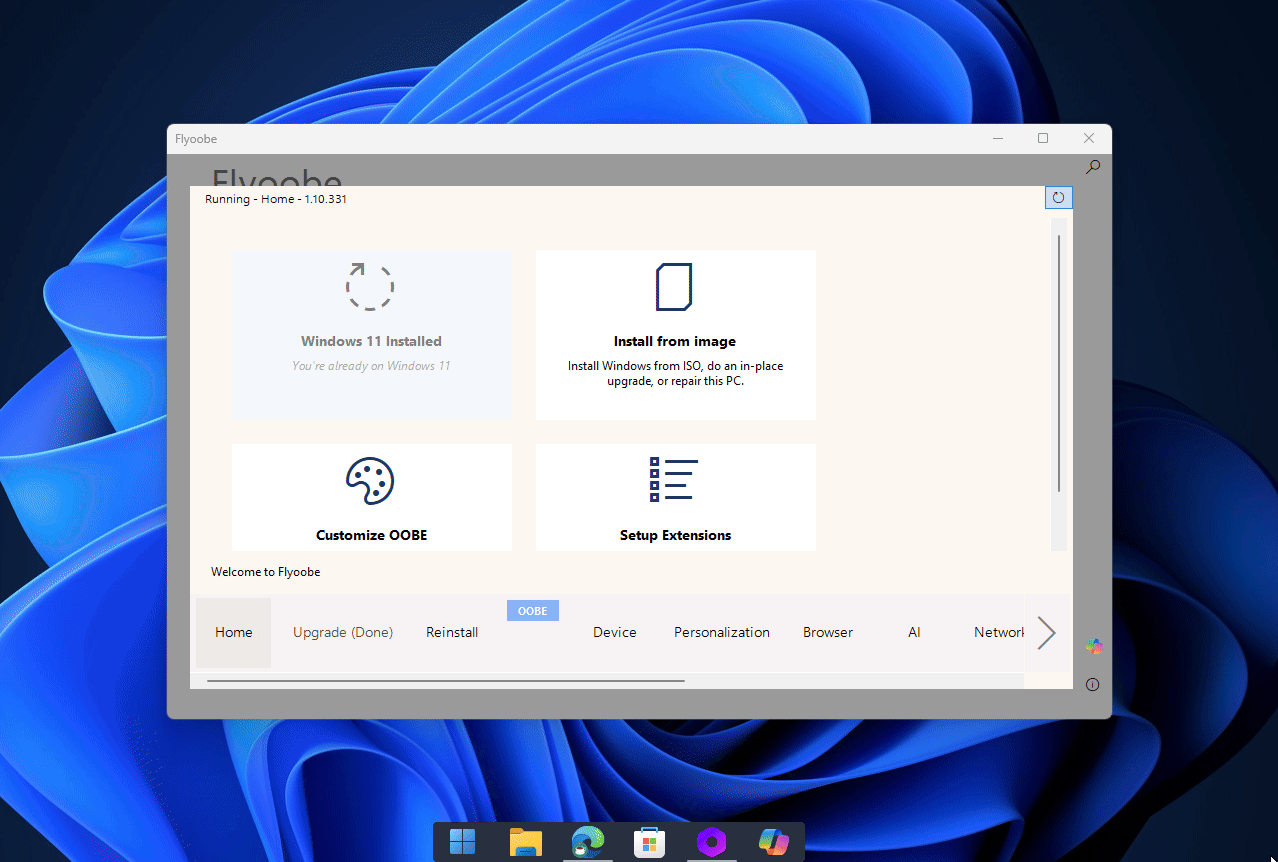The width and height of the screenshot is (1278, 862).
Task: Click the colorful flower icon in sidebar
Action: 1094,647
